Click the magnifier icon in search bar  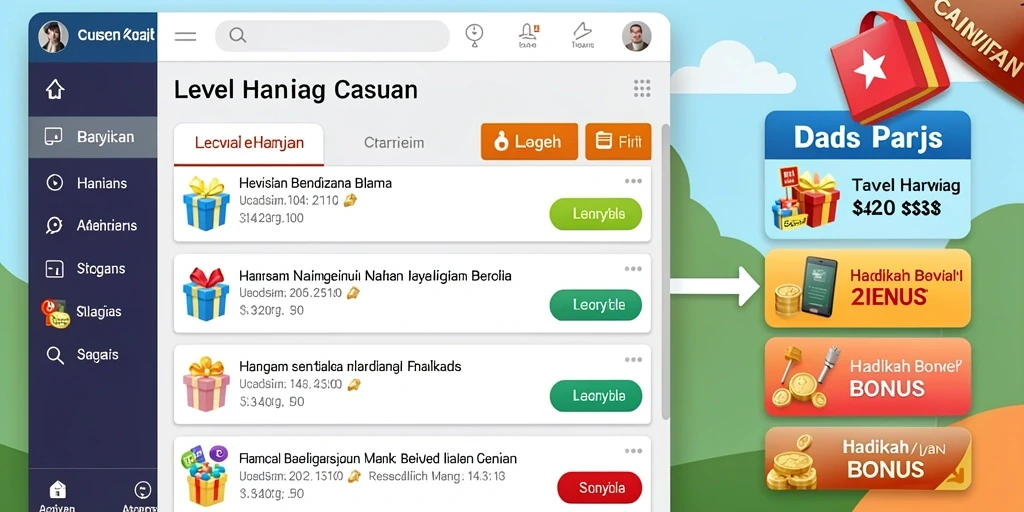tap(238, 36)
